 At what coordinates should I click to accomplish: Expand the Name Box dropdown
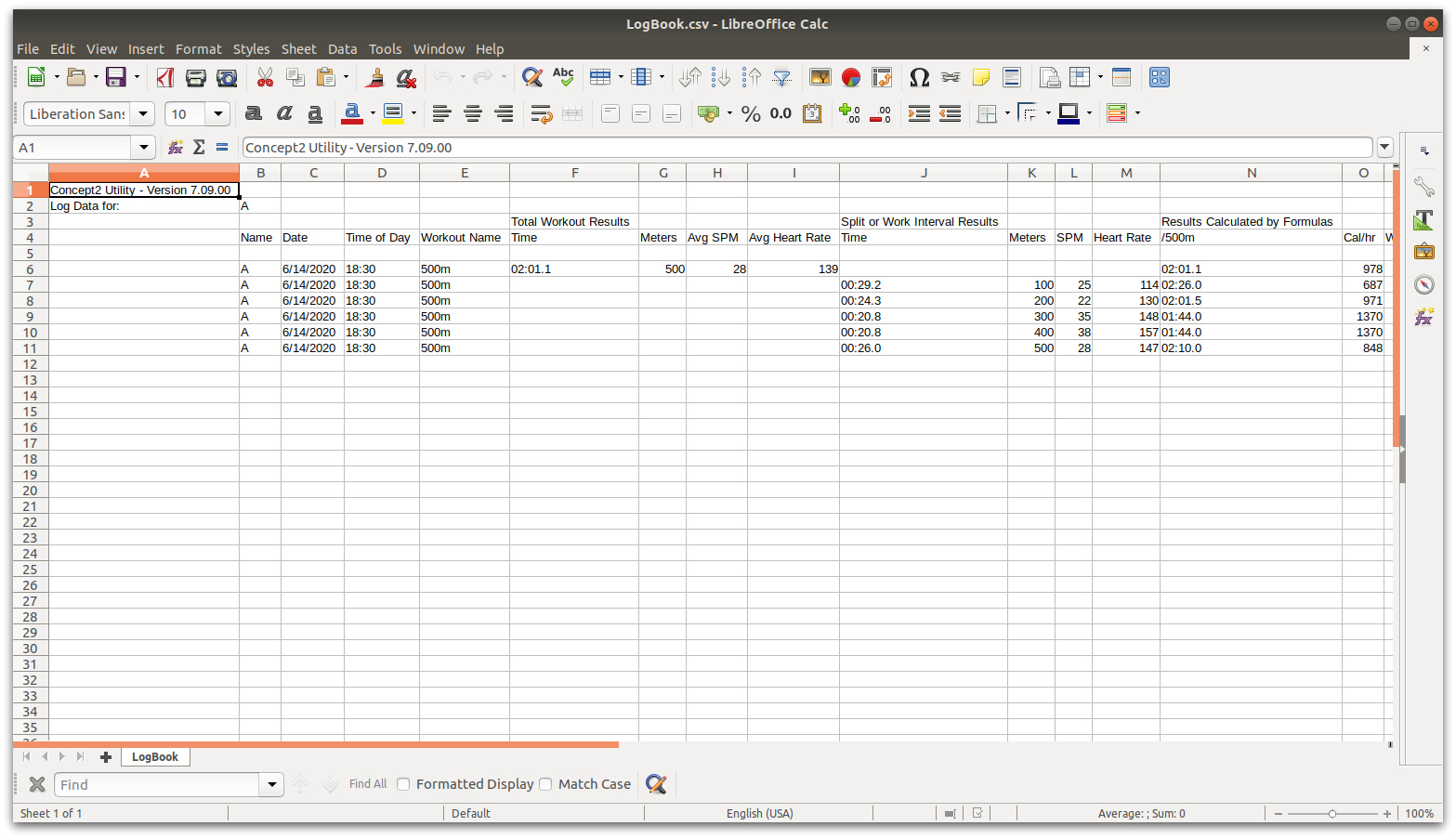coord(142,147)
